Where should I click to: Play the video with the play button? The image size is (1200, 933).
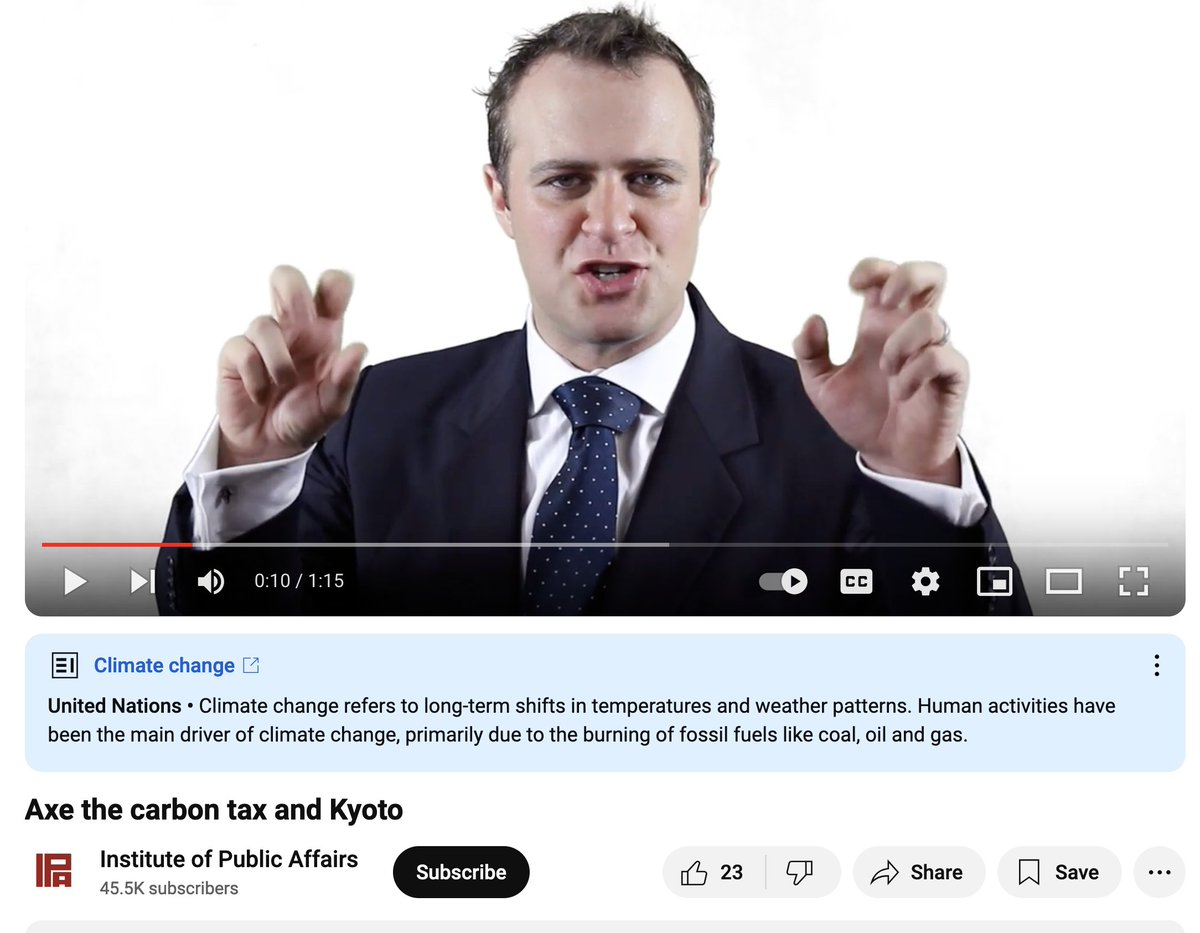(x=75, y=581)
